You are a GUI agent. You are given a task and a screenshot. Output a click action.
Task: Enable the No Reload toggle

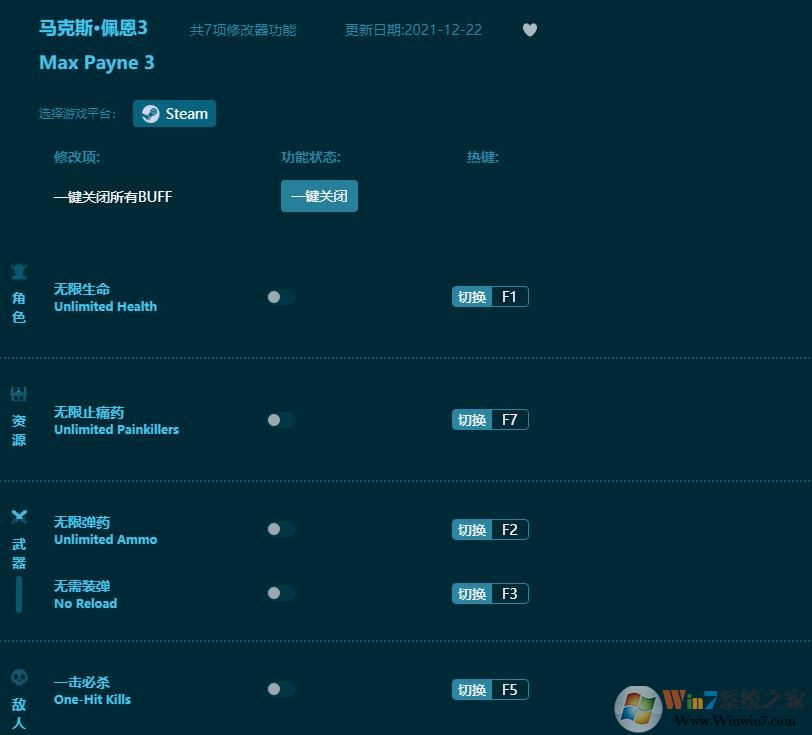(x=281, y=593)
